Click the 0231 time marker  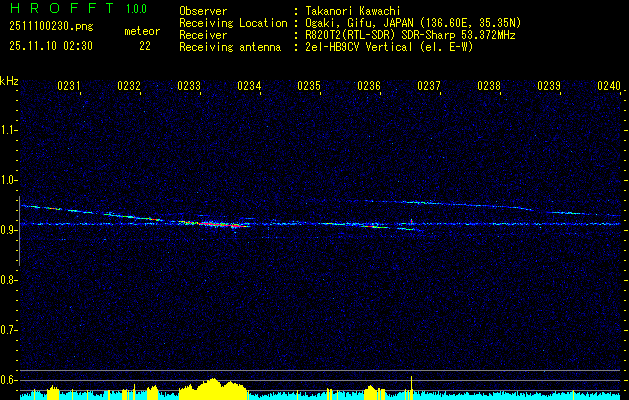point(69,86)
